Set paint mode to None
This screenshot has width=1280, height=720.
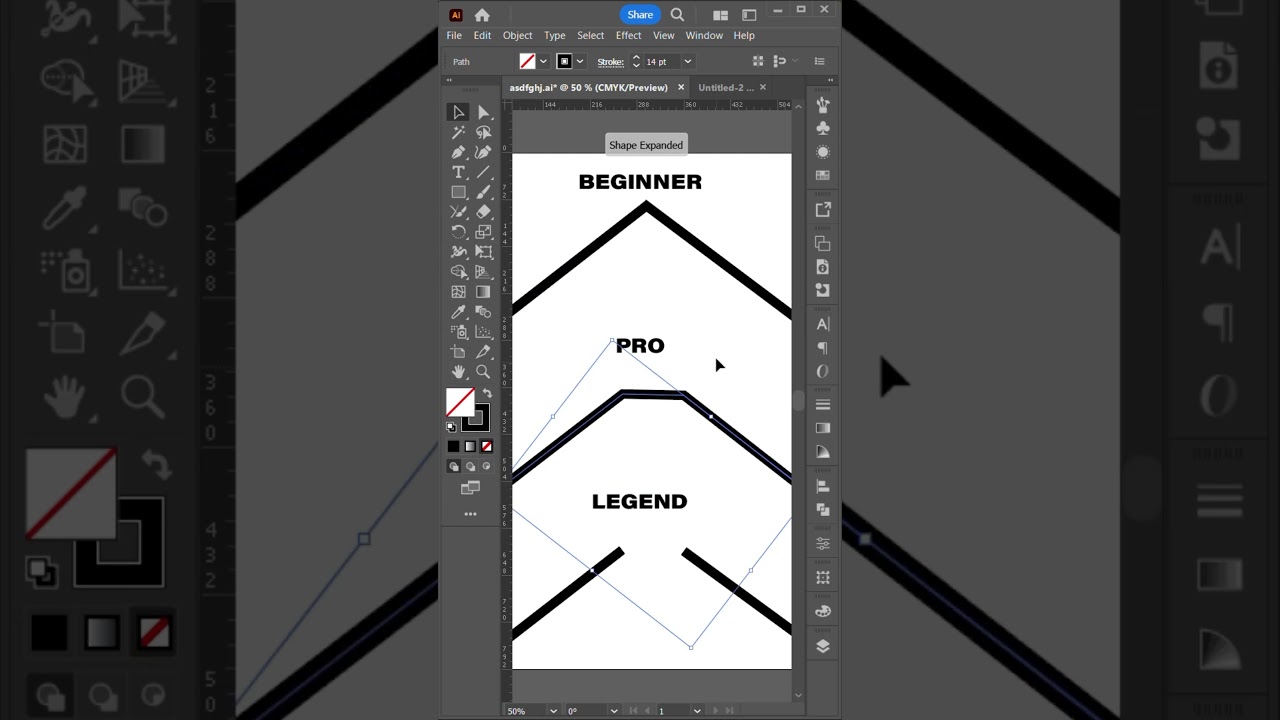pos(486,446)
